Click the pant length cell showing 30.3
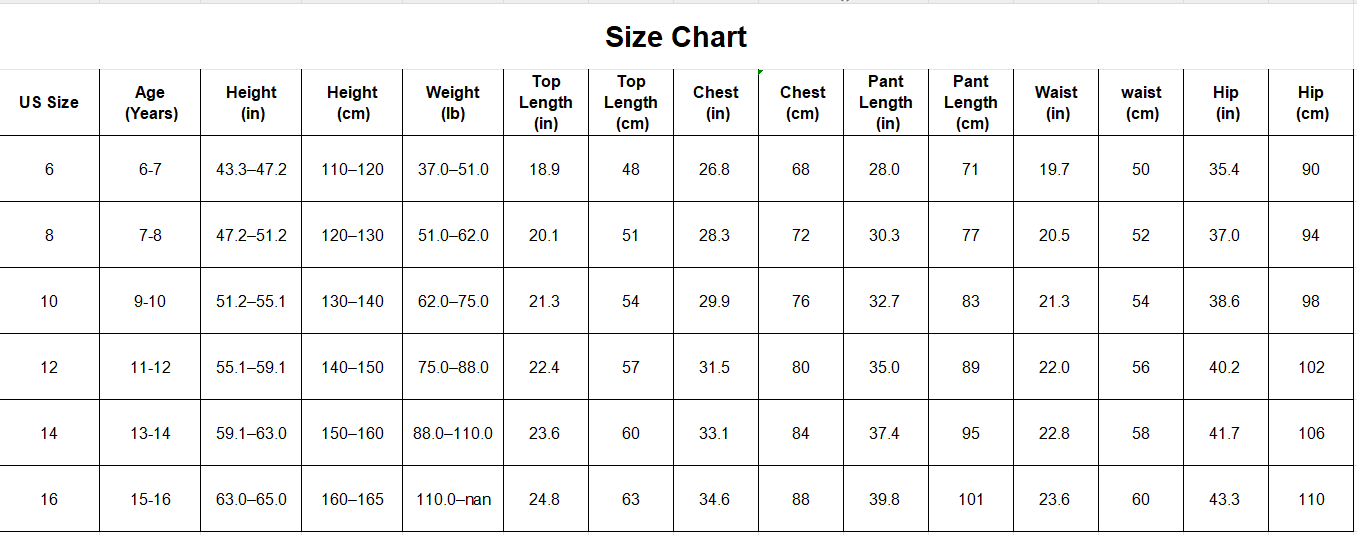The height and width of the screenshot is (535, 1357). pos(885,235)
